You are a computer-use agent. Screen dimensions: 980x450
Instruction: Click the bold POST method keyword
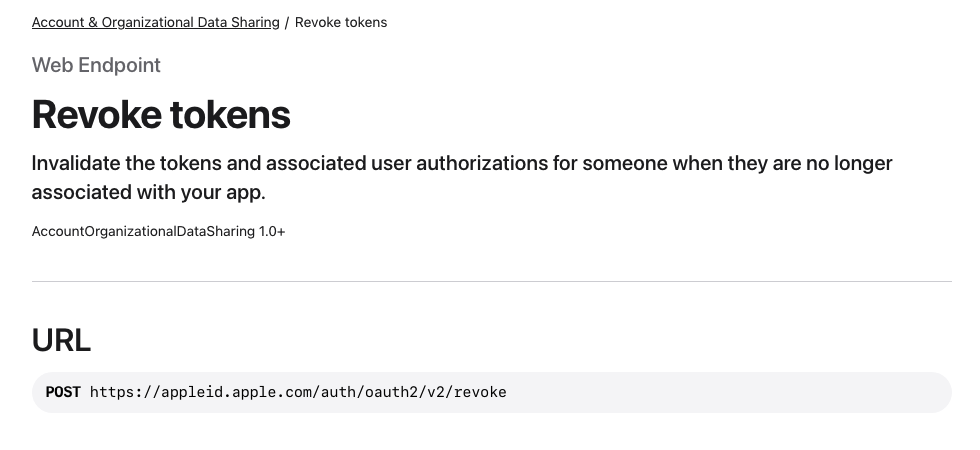click(63, 392)
